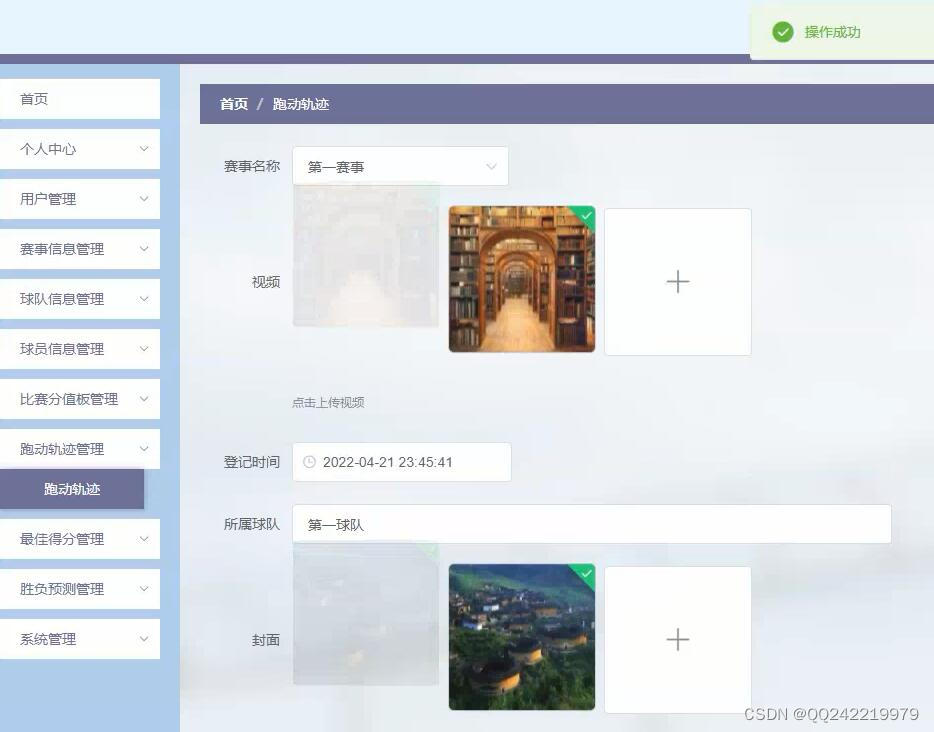Click the 操作成功 notification text

tap(832, 32)
